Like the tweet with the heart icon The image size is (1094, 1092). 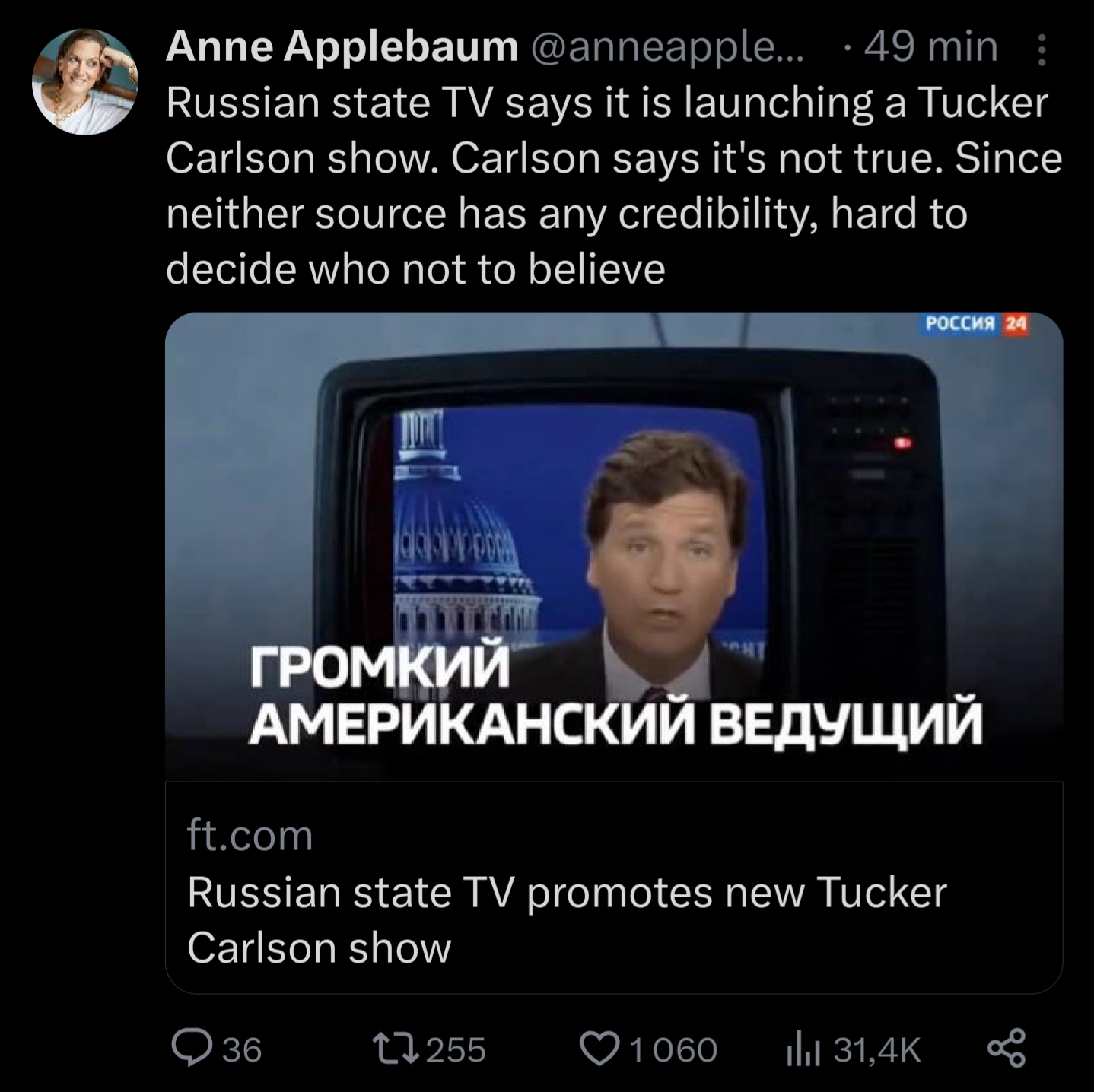[598, 1049]
